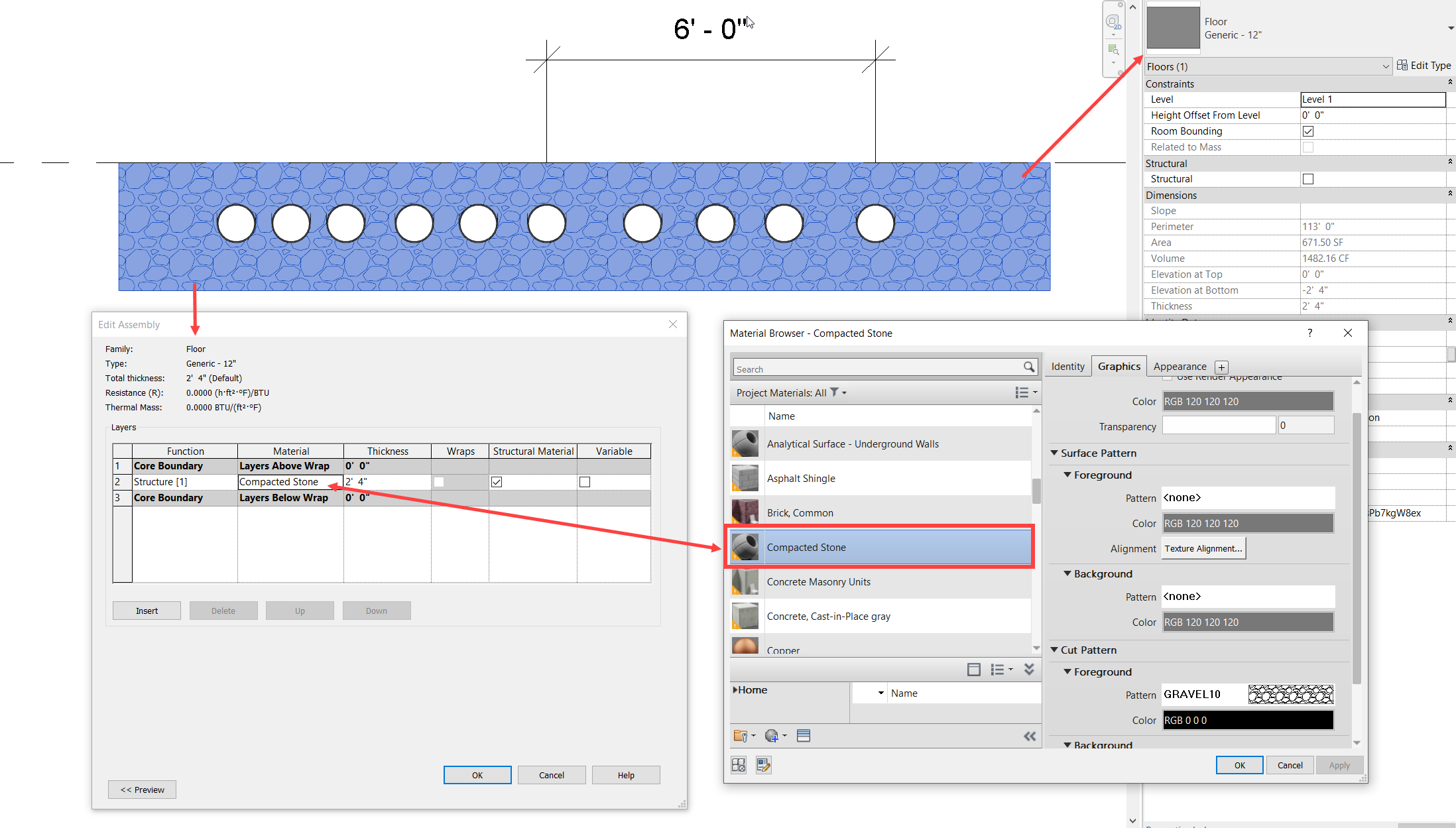The height and width of the screenshot is (828, 1456).
Task: Uncheck Structural Material for the Structure layer
Action: coord(497,482)
